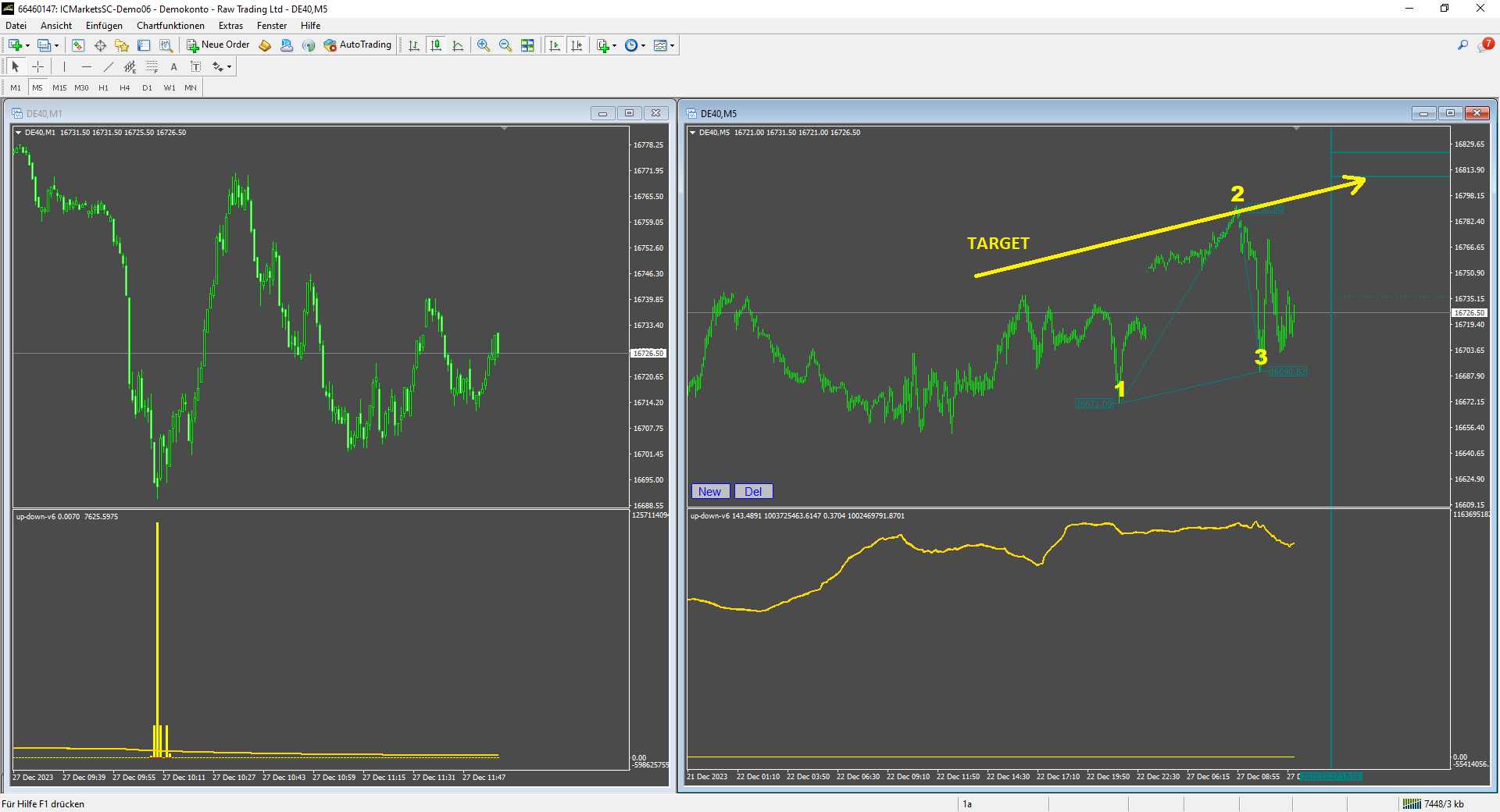Click the connection status bars indicator
This screenshot has width=1500, height=812.
1412,803
